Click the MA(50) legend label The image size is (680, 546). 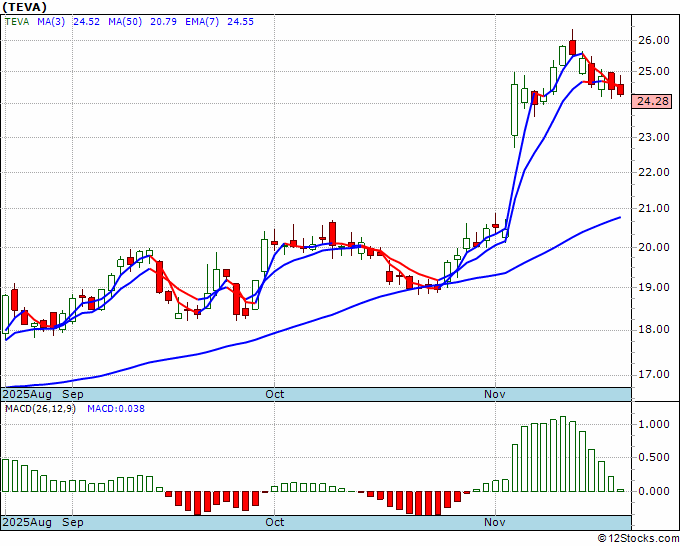pyautogui.click(x=125, y=22)
